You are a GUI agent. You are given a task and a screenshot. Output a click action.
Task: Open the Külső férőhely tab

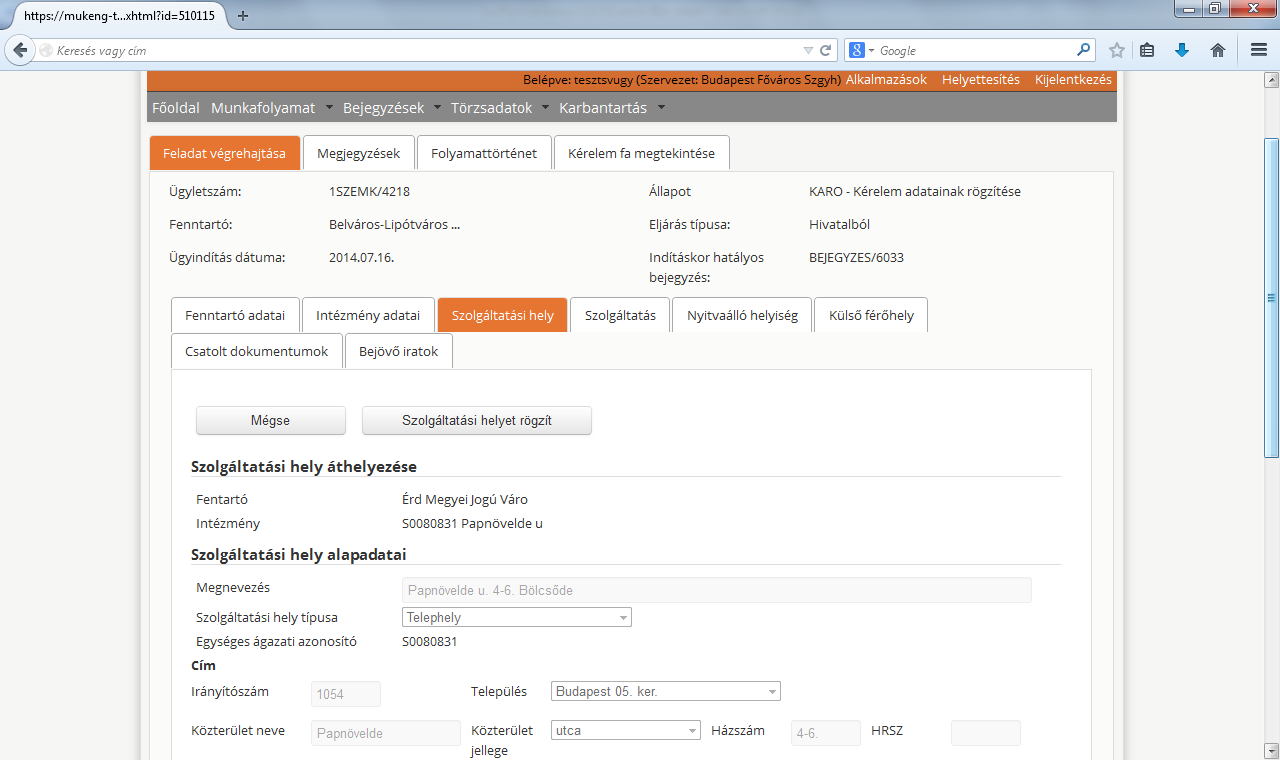(x=871, y=315)
